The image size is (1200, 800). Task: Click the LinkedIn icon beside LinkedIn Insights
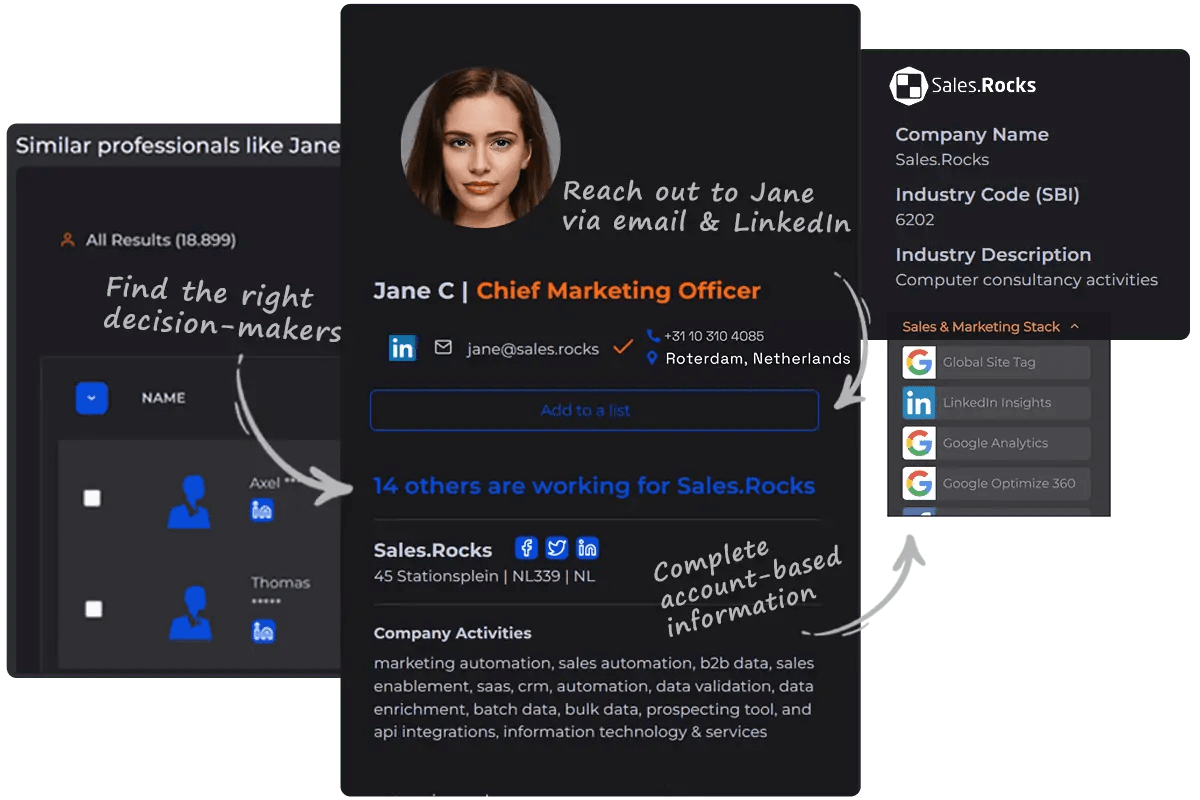(918, 402)
